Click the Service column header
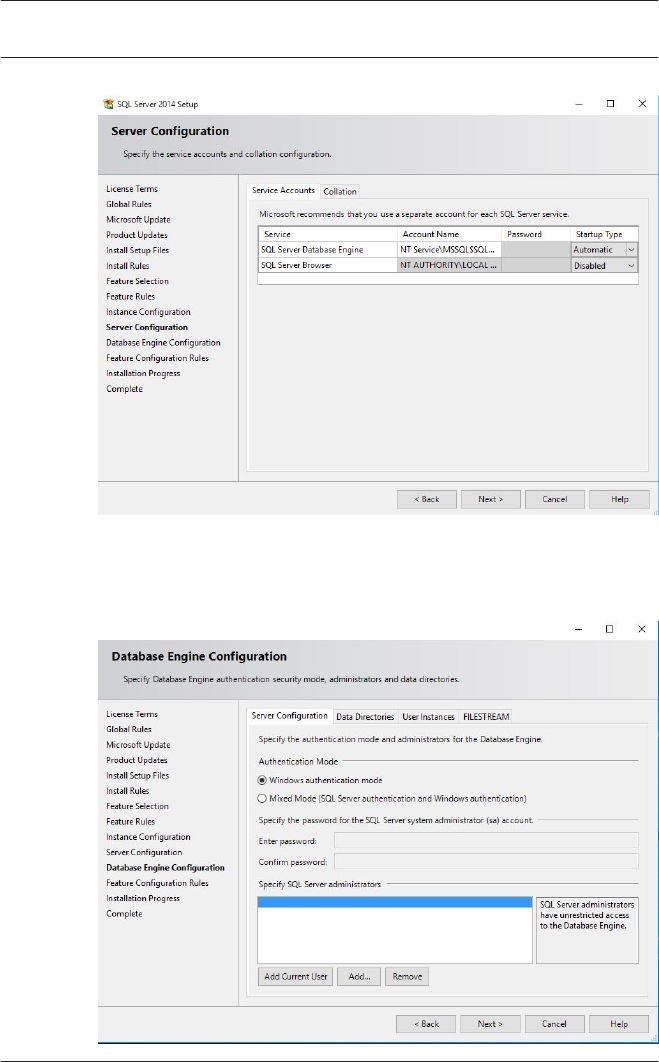659x1062 pixels. (x=327, y=234)
